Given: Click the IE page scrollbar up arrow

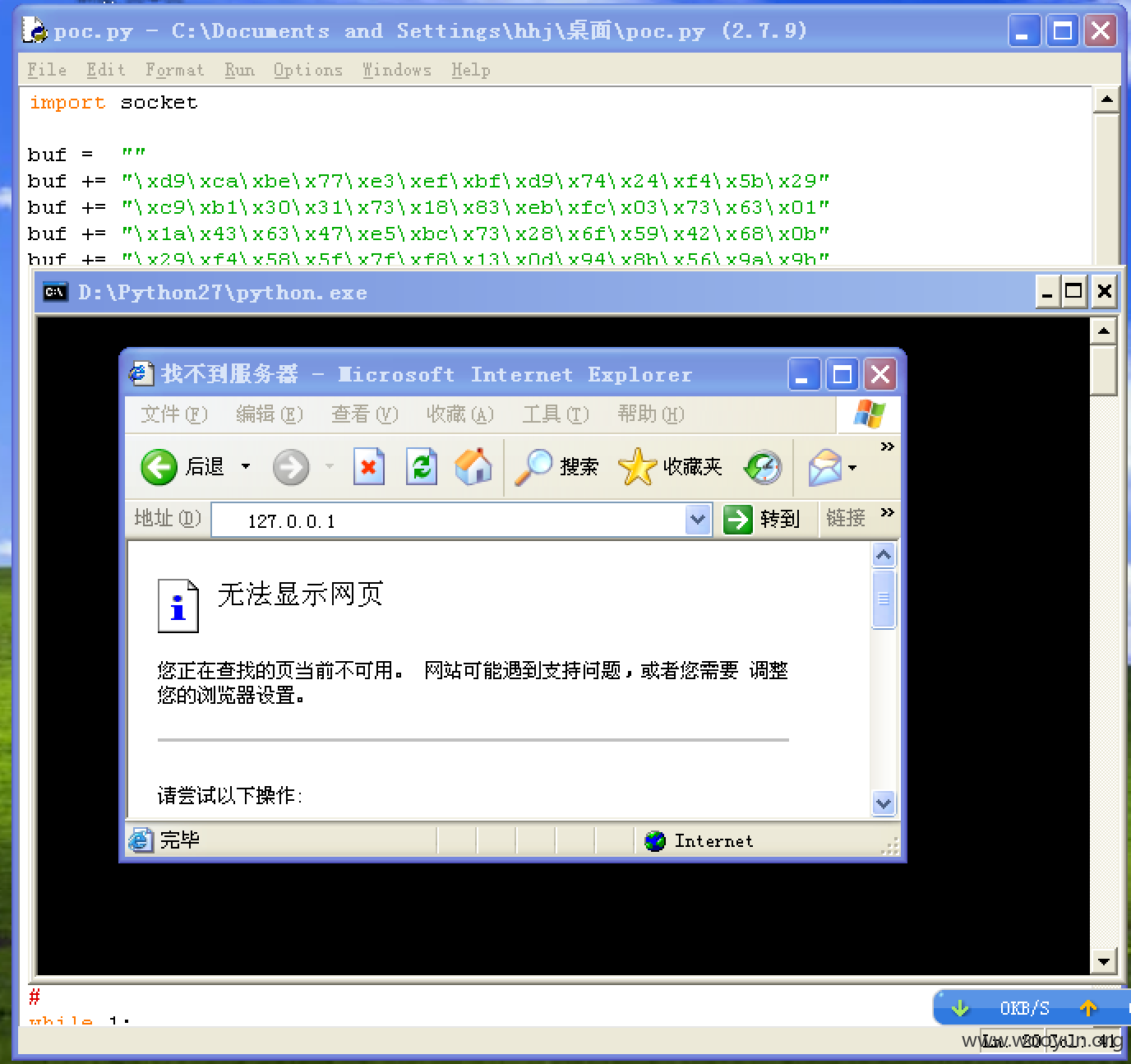Looking at the screenshot, I should pyautogui.click(x=884, y=555).
